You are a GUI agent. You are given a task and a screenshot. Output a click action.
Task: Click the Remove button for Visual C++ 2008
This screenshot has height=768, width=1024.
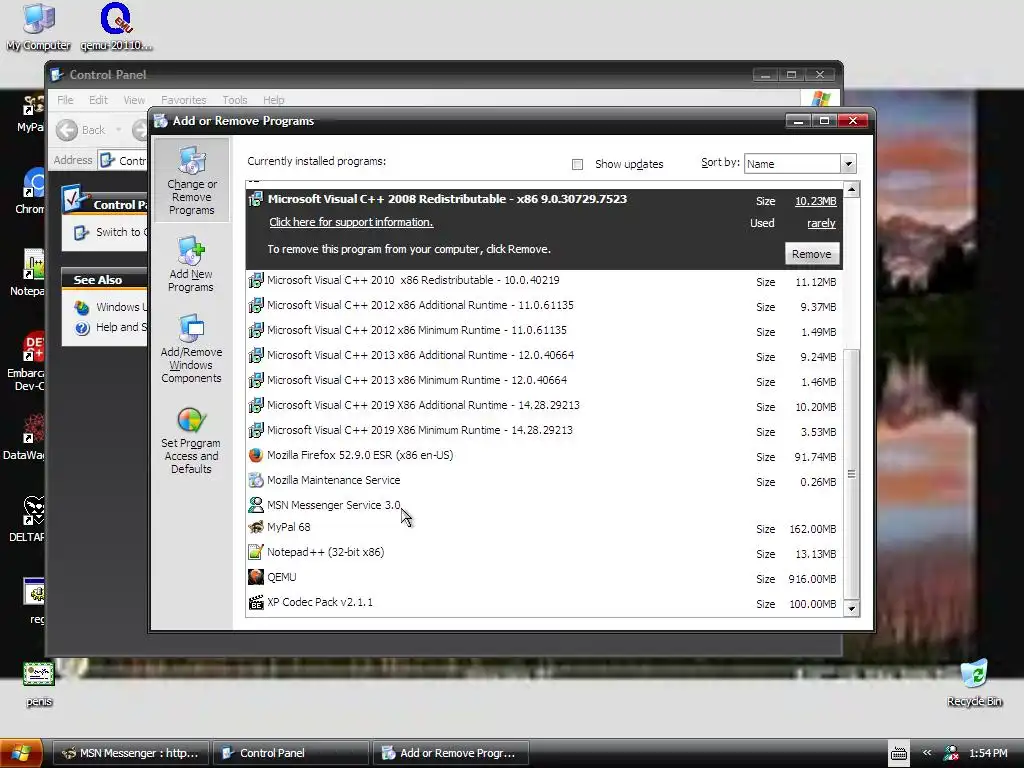click(x=812, y=254)
